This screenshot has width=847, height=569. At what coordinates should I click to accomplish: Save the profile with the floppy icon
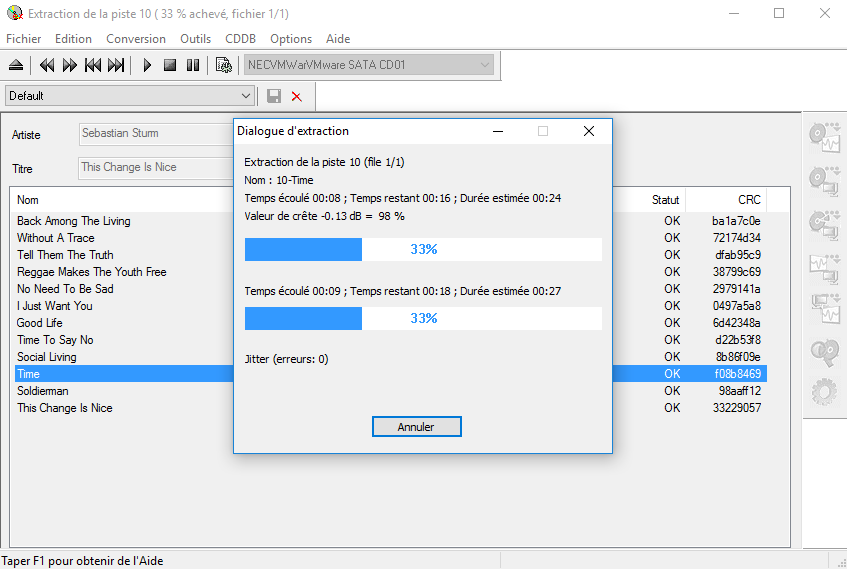click(x=274, y=96)
